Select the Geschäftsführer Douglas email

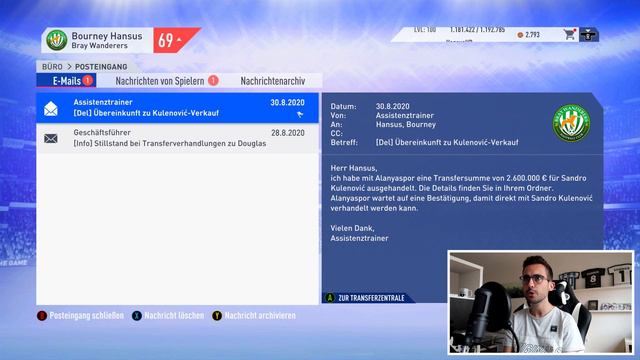[177, 138]
